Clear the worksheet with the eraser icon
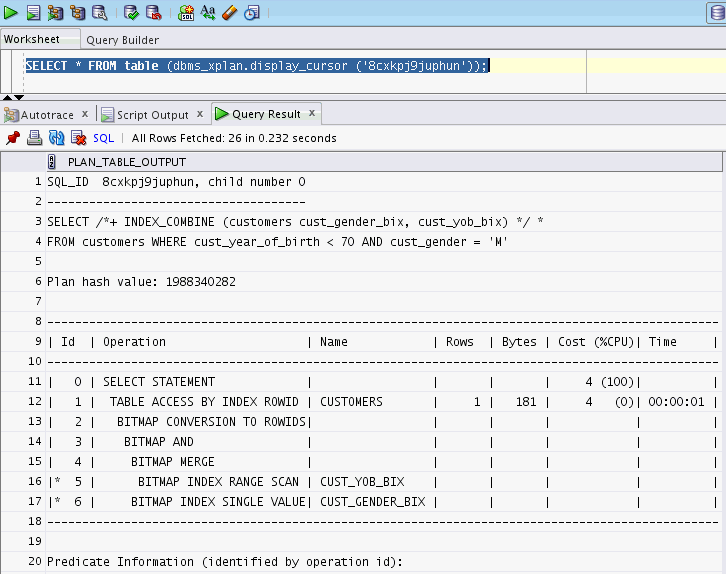Screen dimensions: 726x574 click(230, 13)
